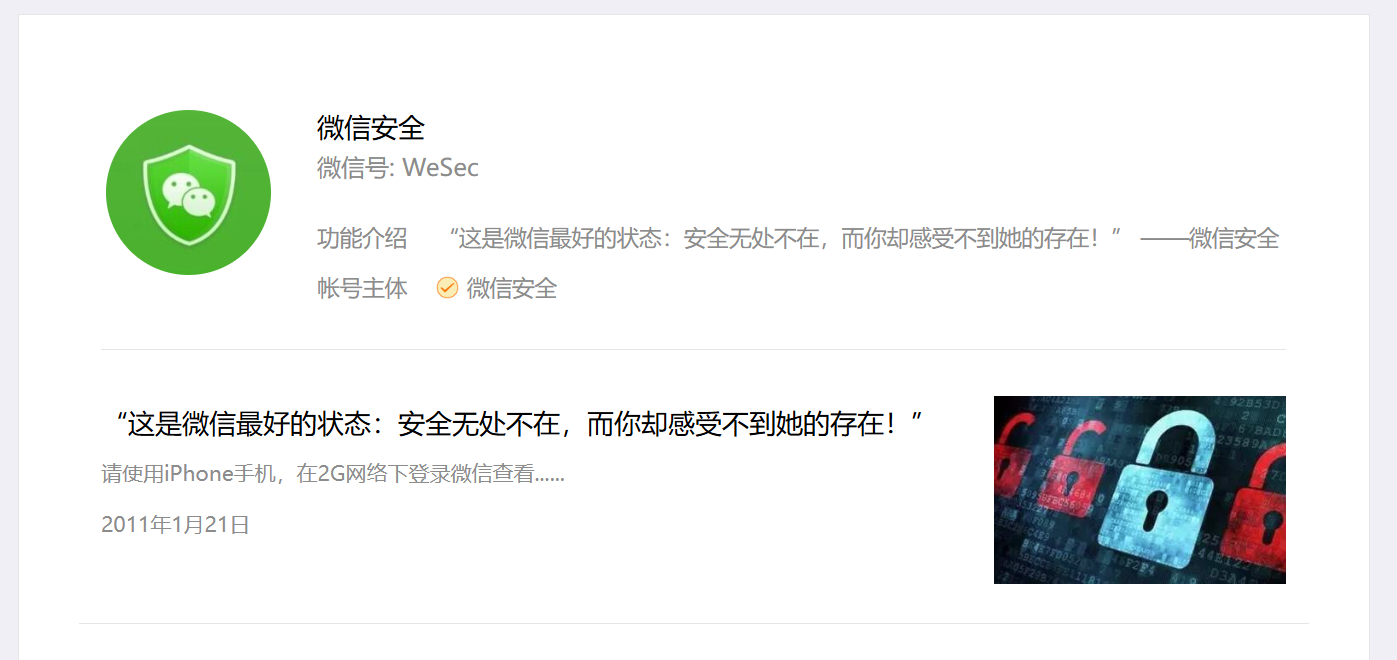Click the 功能介绍 label

coord(362,238)
